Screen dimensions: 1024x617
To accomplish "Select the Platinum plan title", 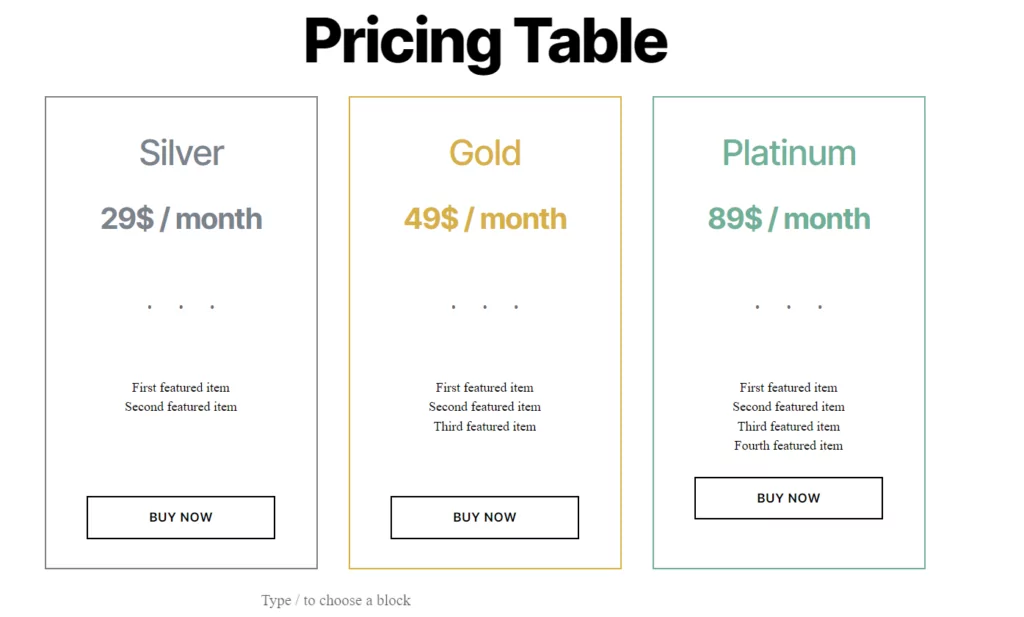I will click(788, 153).
